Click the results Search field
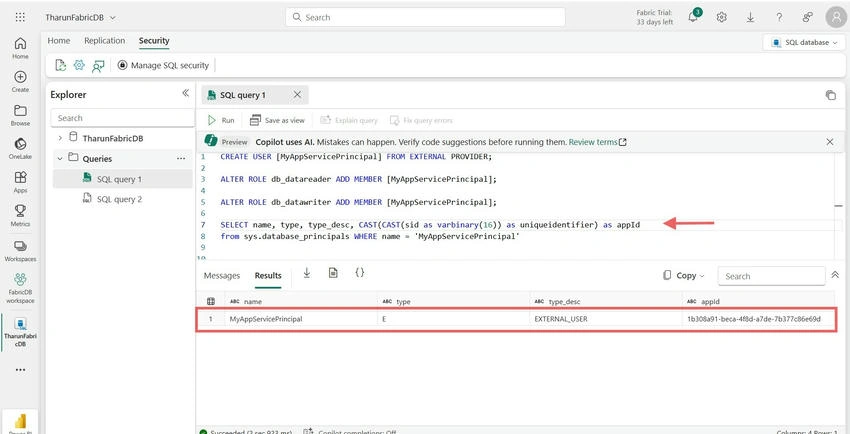 coord(771,276)
